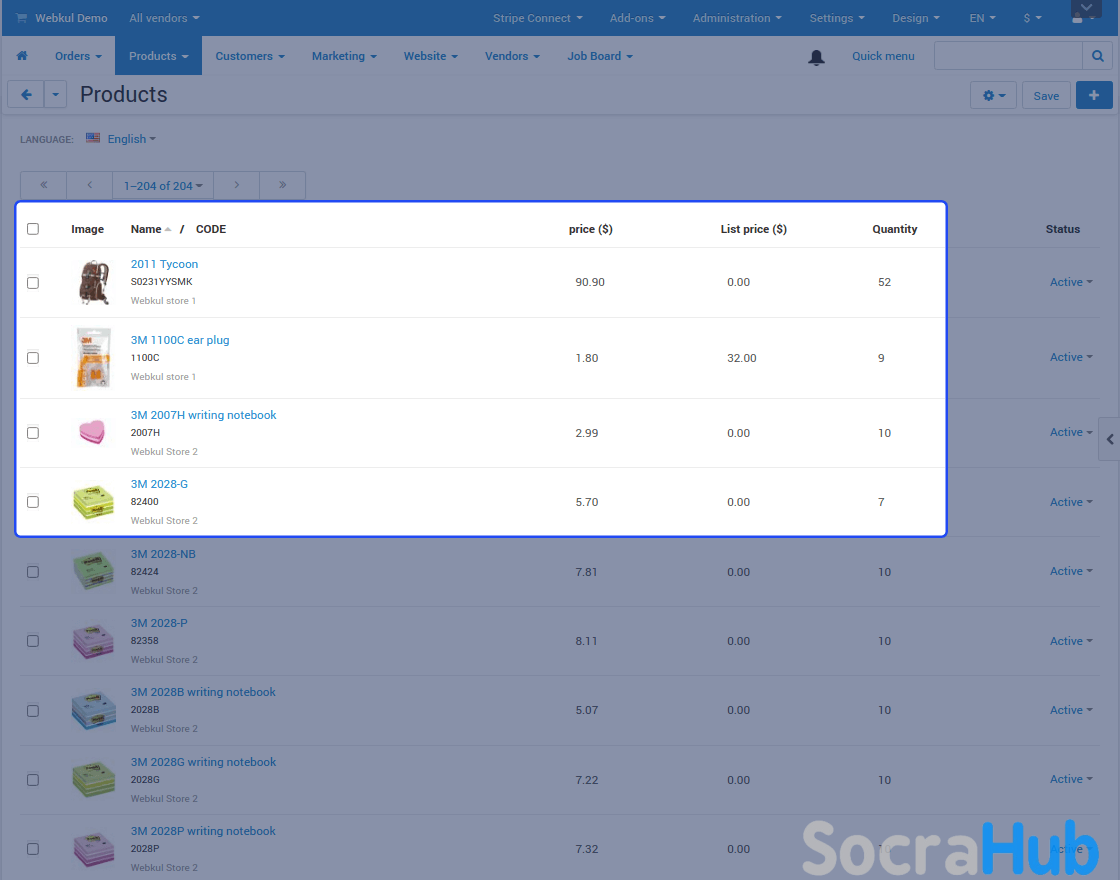Collapse the right sidebar arrow
The height and width of the screenshot is (880, 1120).
click(x=1109, y=439)
